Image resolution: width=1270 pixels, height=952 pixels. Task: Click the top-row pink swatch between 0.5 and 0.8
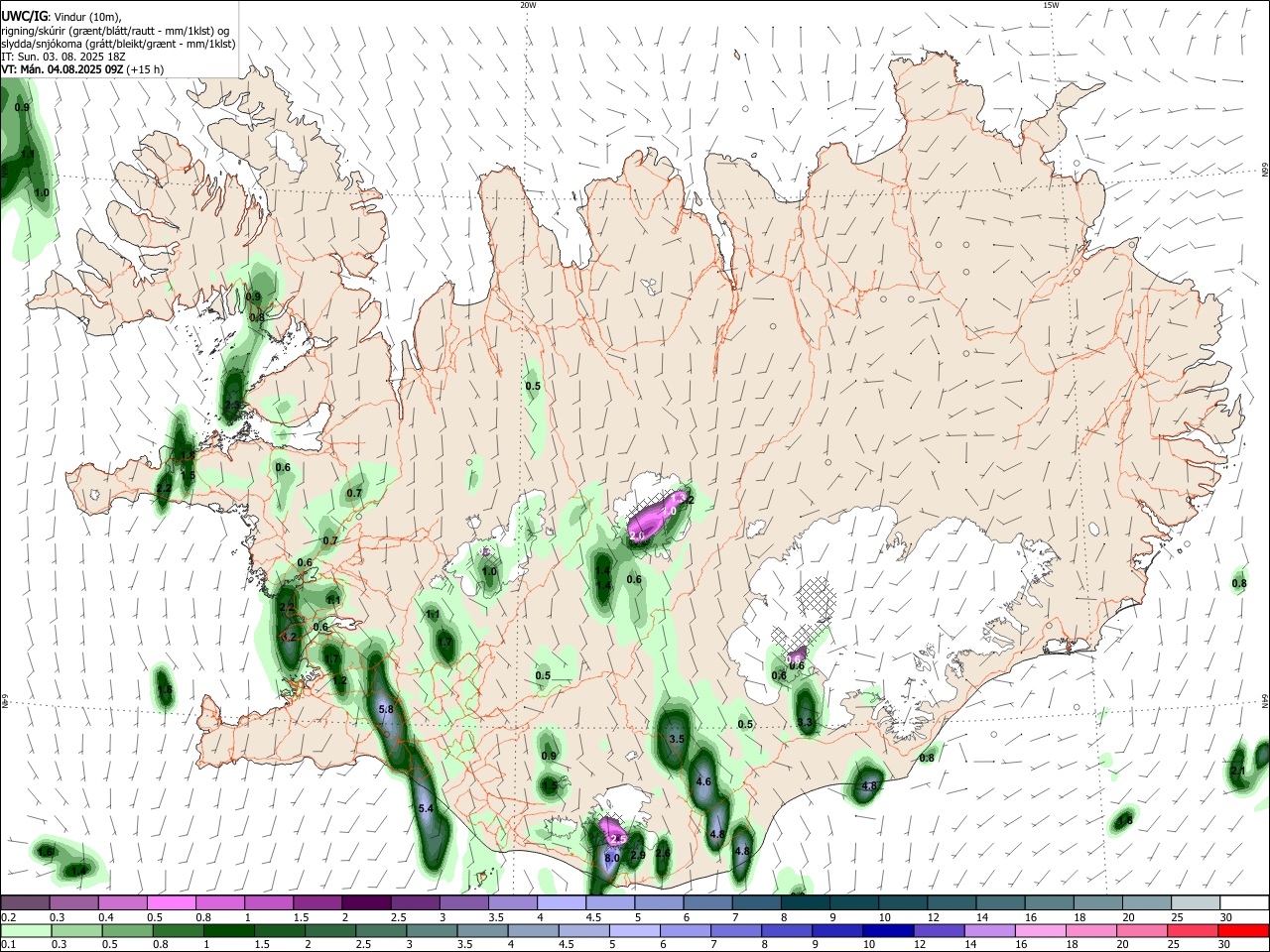click(x=172, y=902)
